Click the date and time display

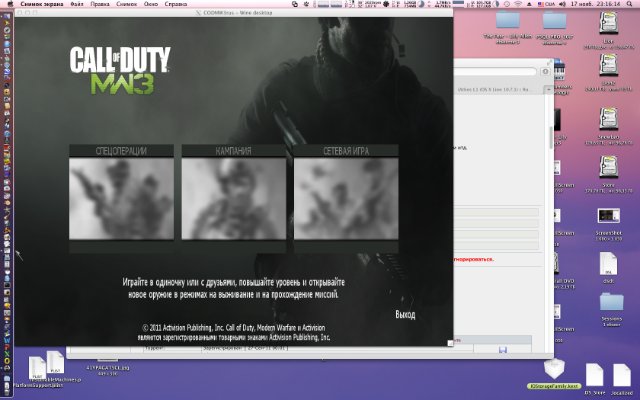tap(596, 4)
